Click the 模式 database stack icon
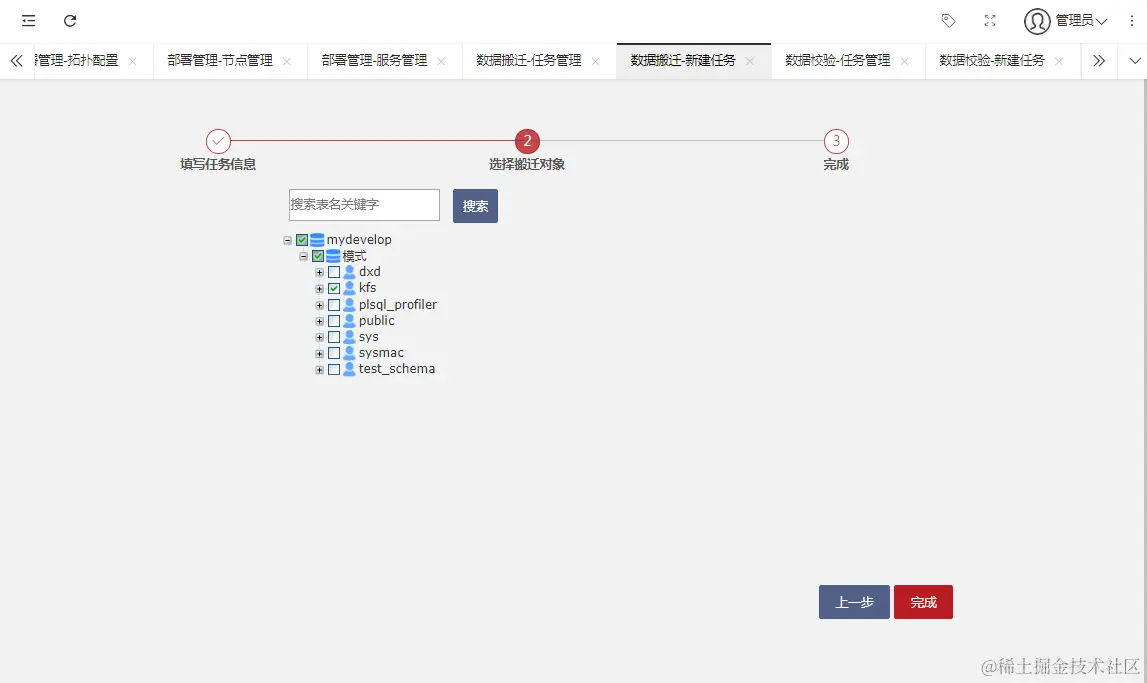This screenshot has height=683, width=1147. tap(333, 256)
